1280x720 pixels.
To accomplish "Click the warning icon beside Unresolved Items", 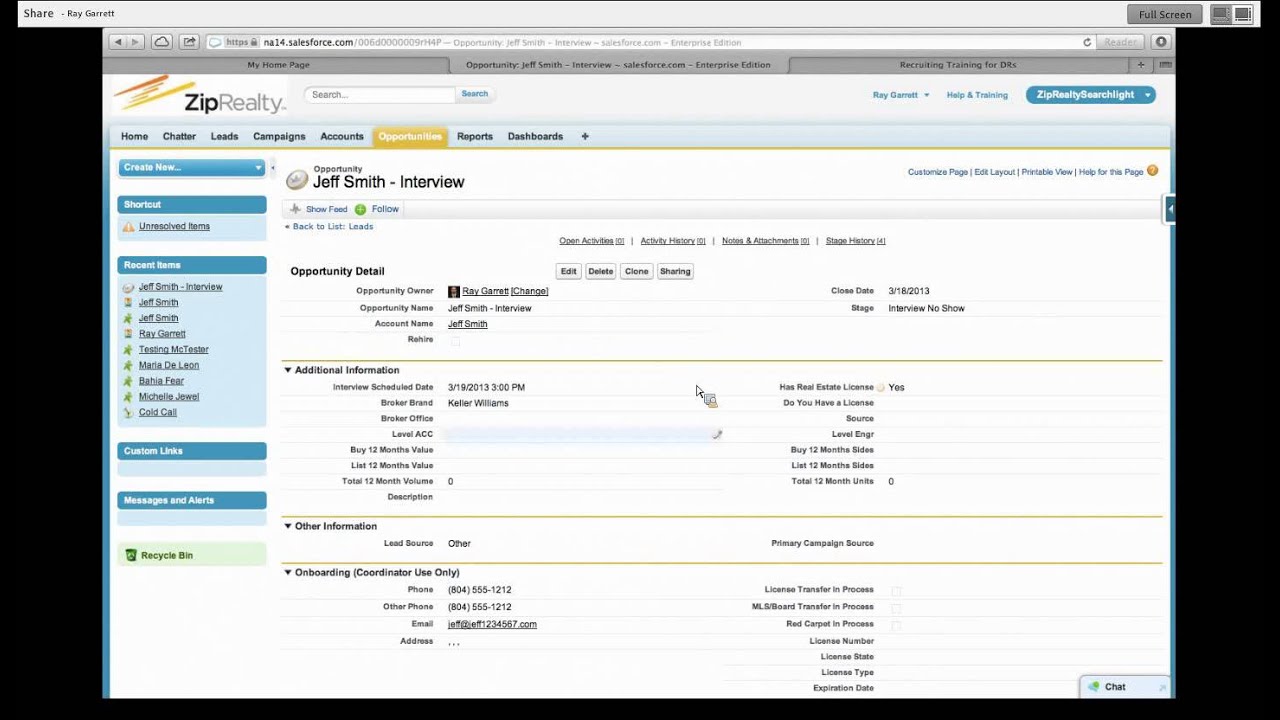I will pyautogui.click(x=128, y=227).
